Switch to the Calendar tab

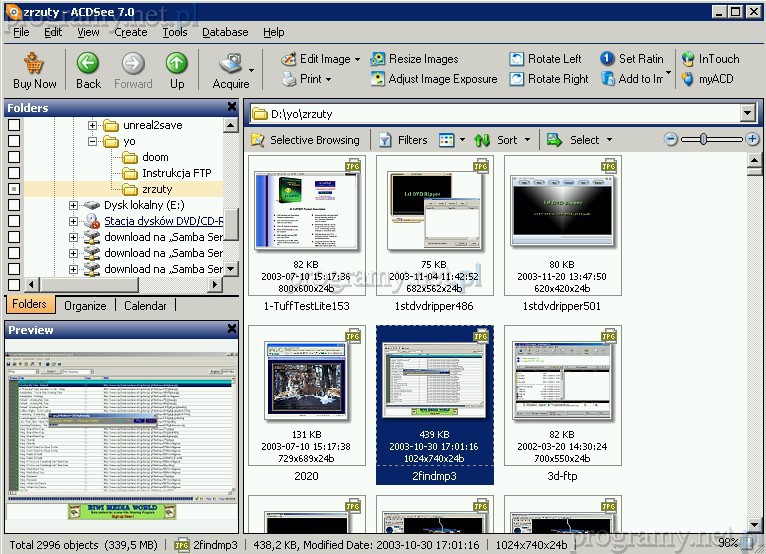click(x=145, y=305)
